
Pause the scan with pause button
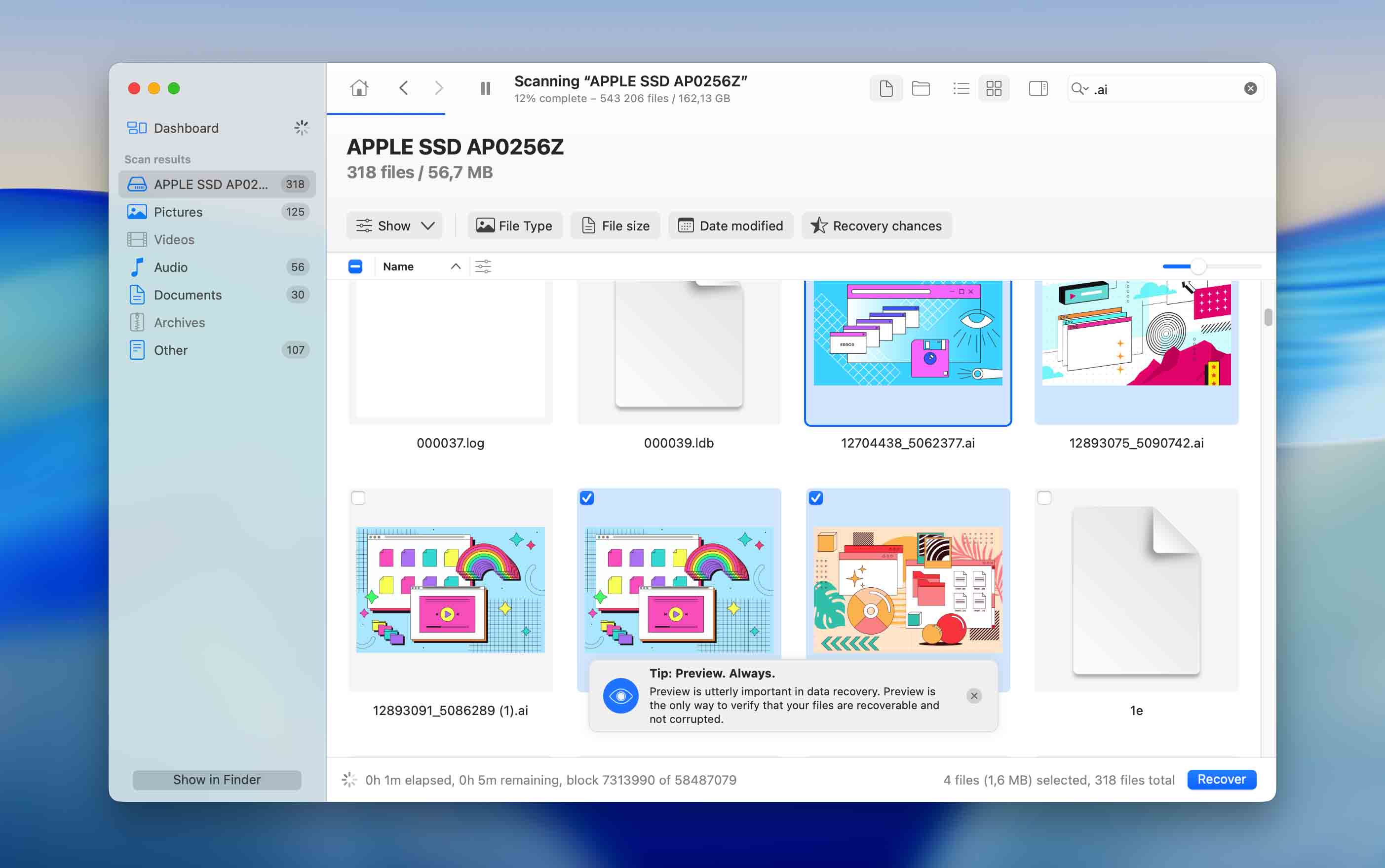point(485,88)
